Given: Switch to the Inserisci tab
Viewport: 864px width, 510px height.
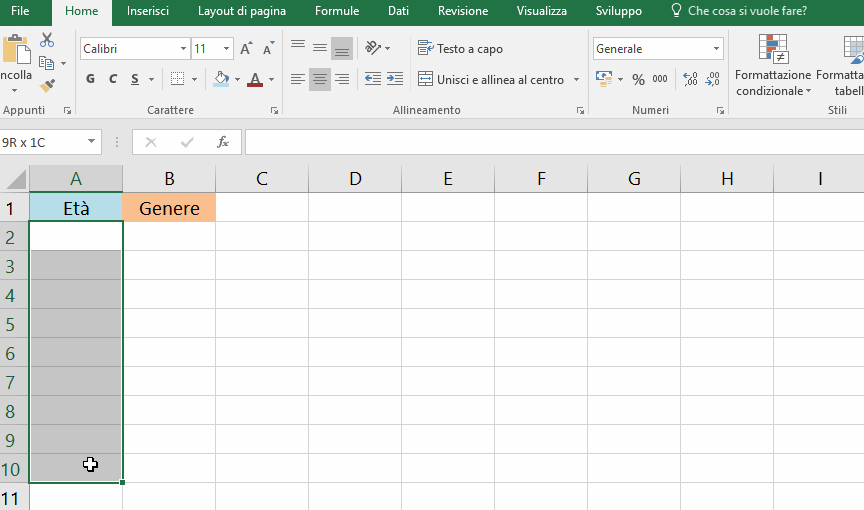Looking at the screenshot, I should point(148,11).
